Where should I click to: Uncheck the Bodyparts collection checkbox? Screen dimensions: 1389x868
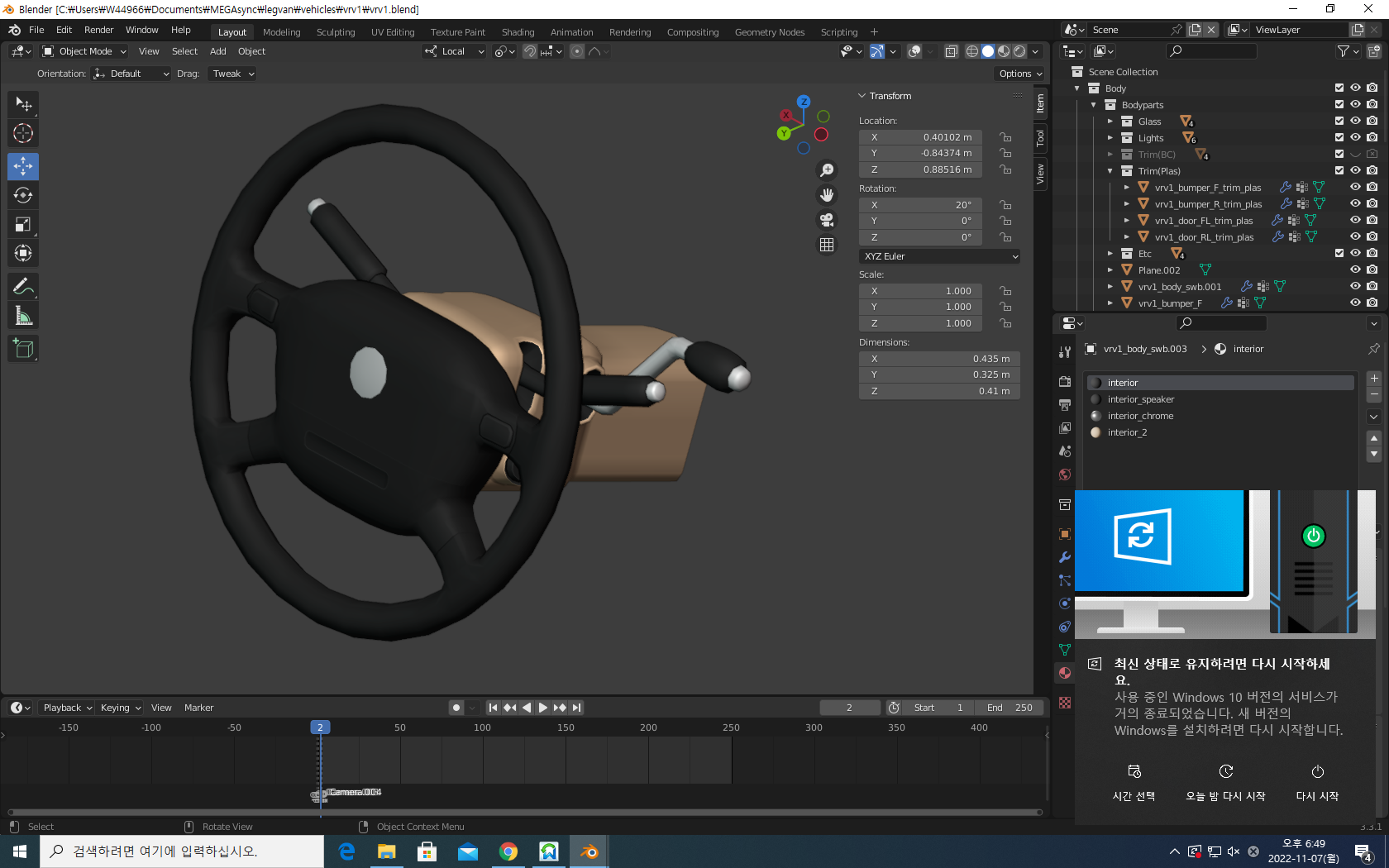point(1339,105)
